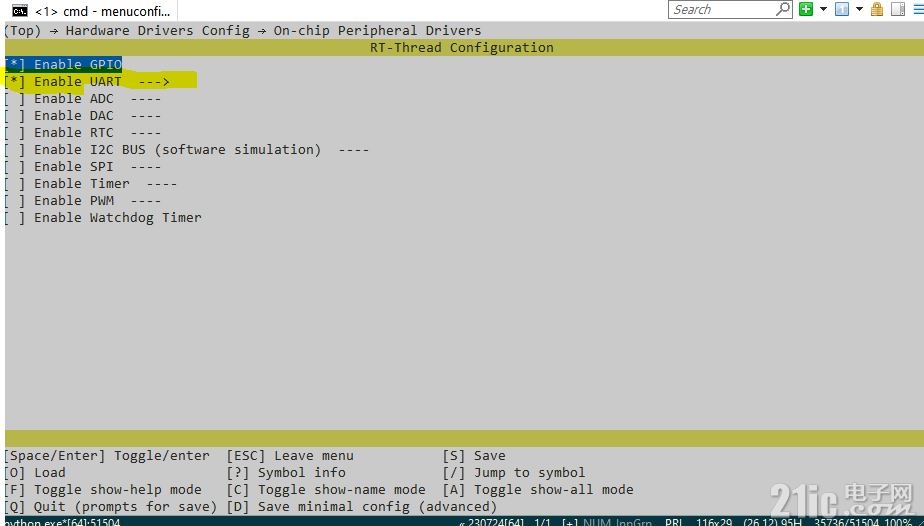The image size is (924, 526).
Task: Click the dashes after Enable SPI
Action: (x=146, y=167)
